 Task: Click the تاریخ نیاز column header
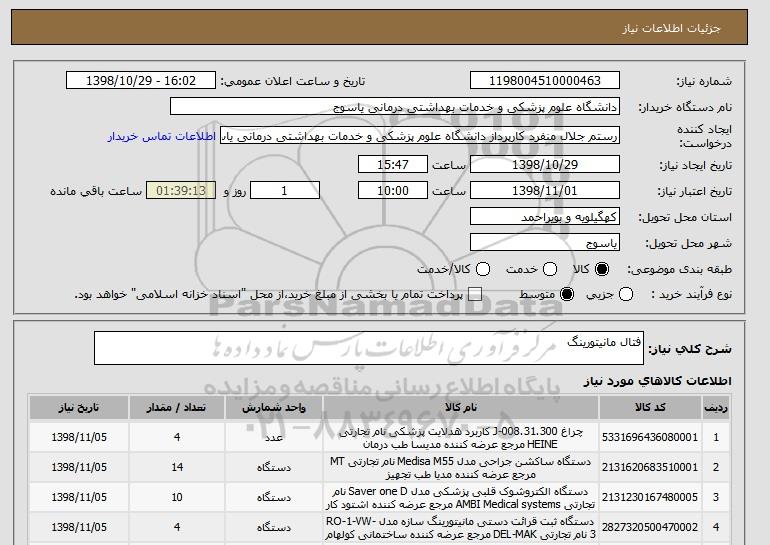79,408
